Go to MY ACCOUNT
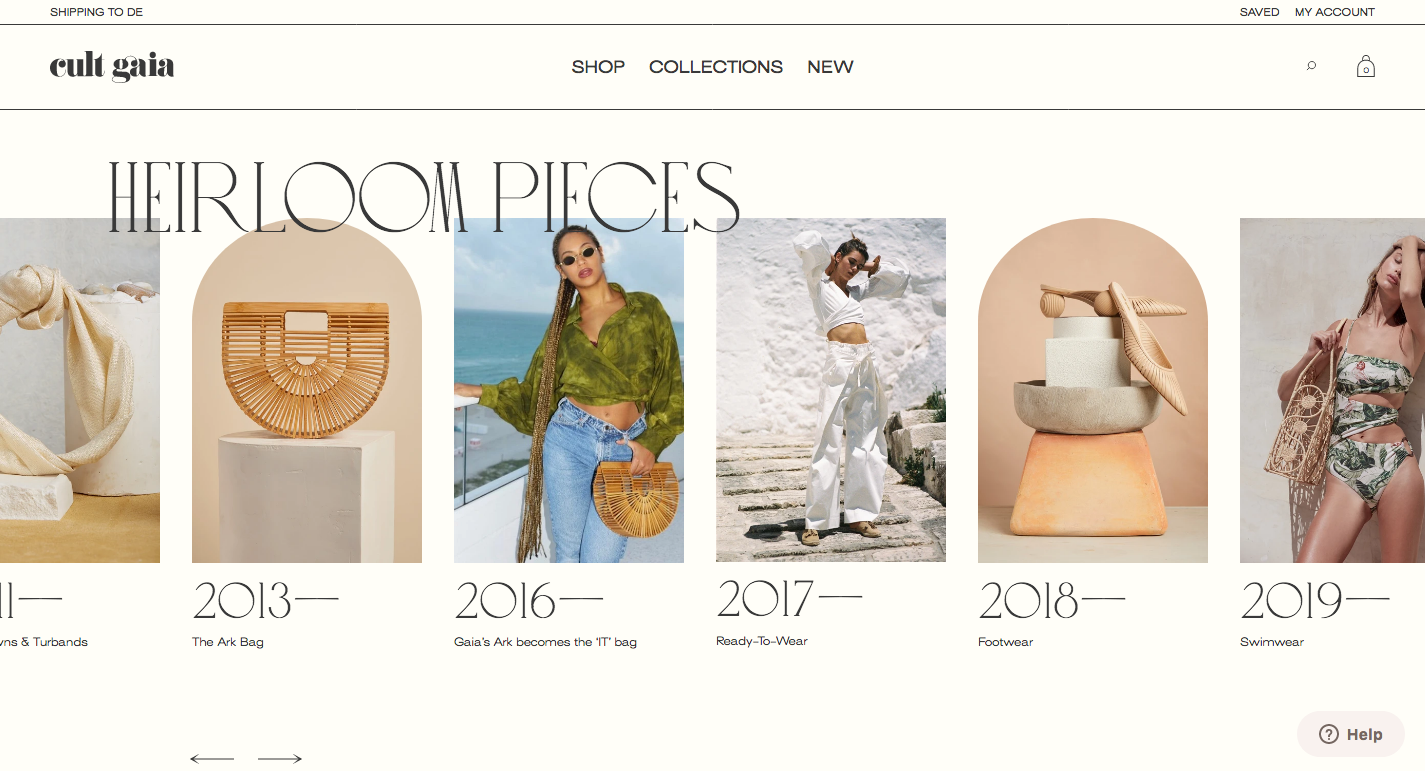 coord(1335,12)
